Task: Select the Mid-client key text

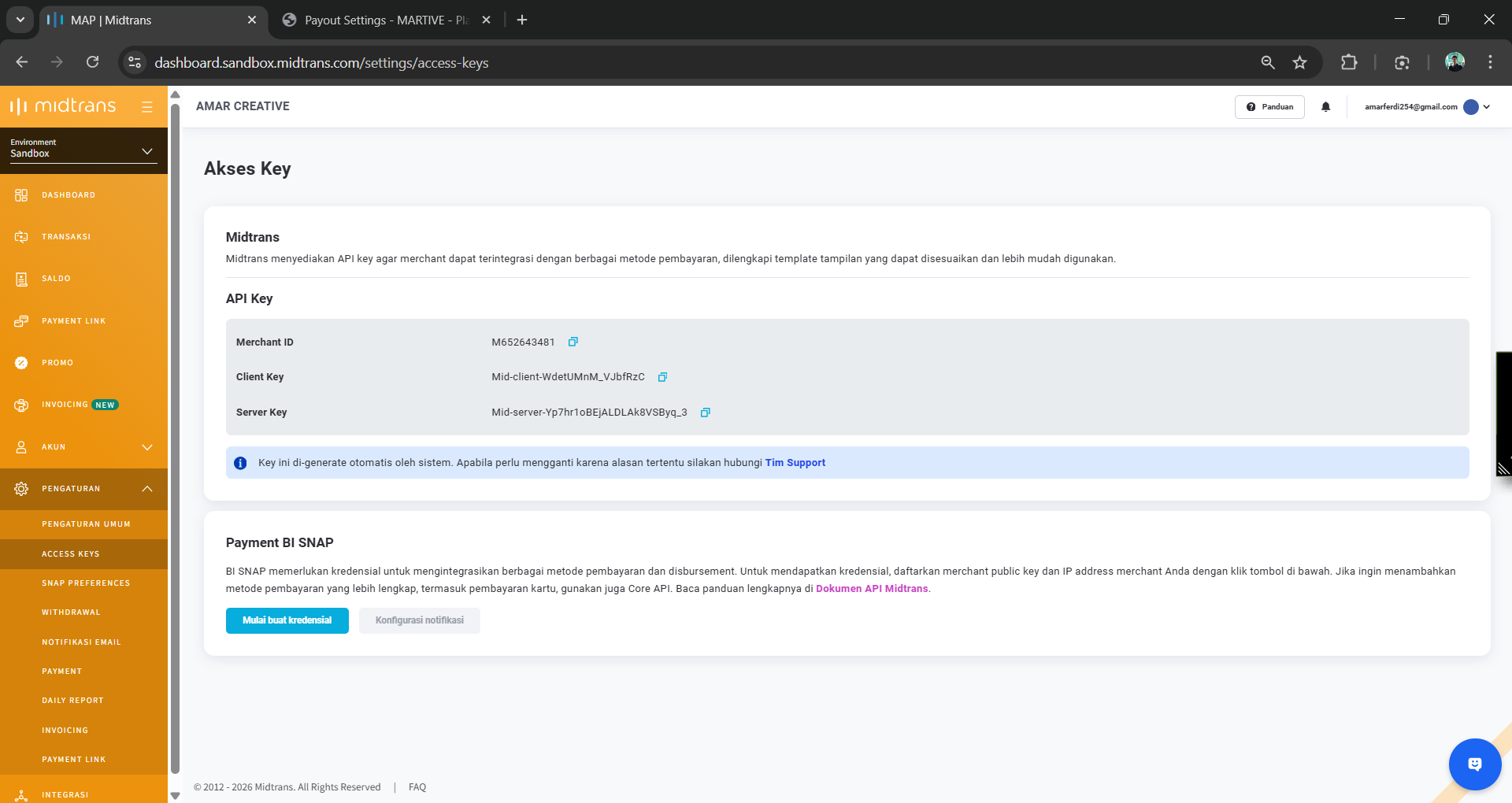Action: [x=568, y=377]
